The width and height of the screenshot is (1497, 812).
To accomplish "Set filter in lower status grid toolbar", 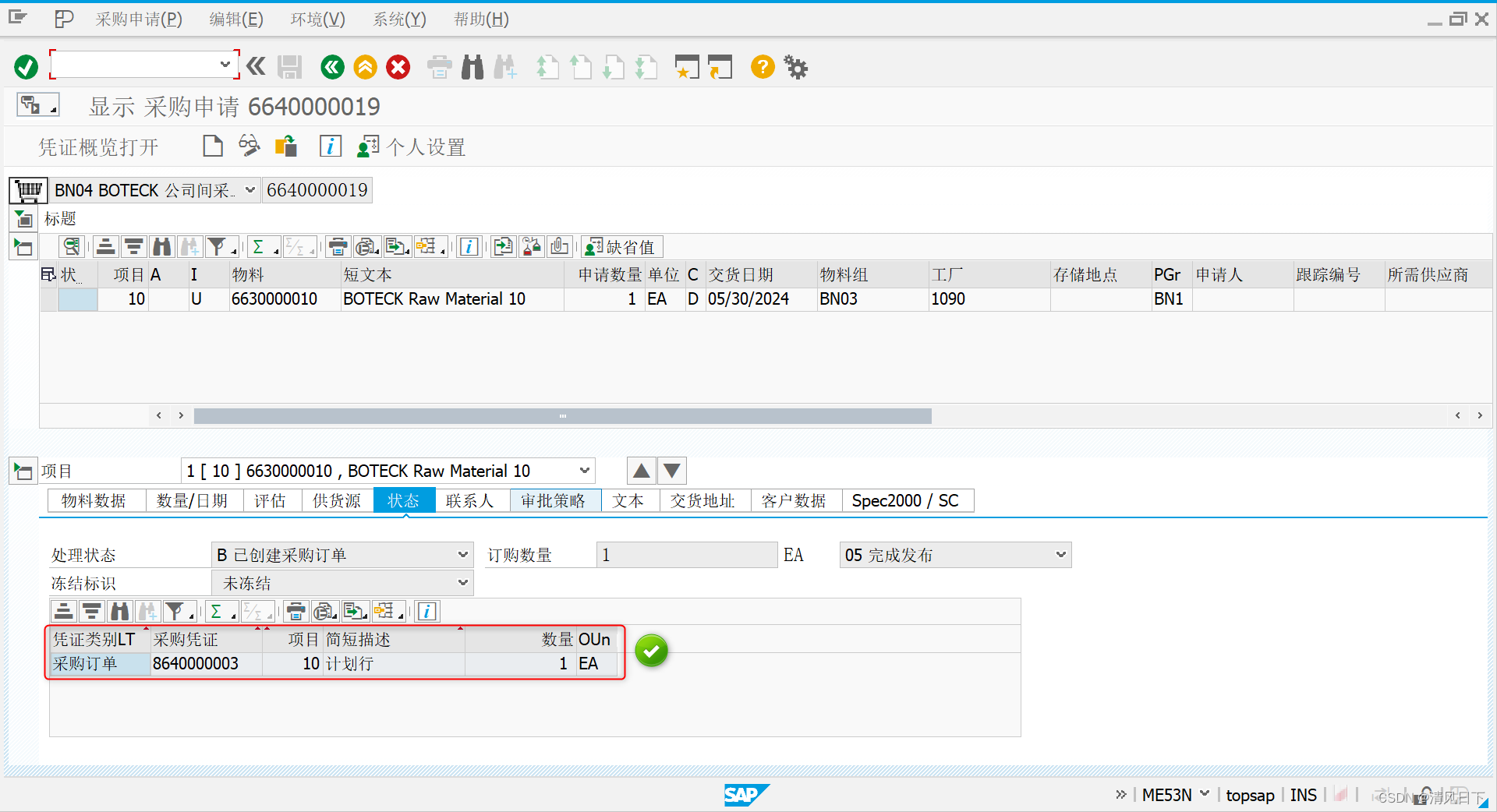I will click(x=178, y=612).
